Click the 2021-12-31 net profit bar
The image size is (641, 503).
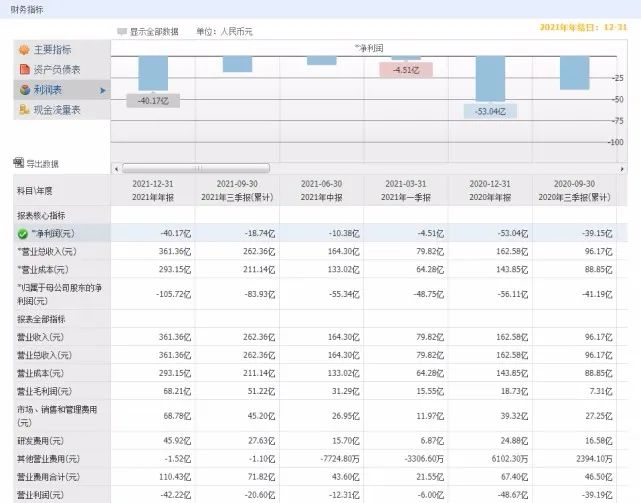(x=153, y=73)
